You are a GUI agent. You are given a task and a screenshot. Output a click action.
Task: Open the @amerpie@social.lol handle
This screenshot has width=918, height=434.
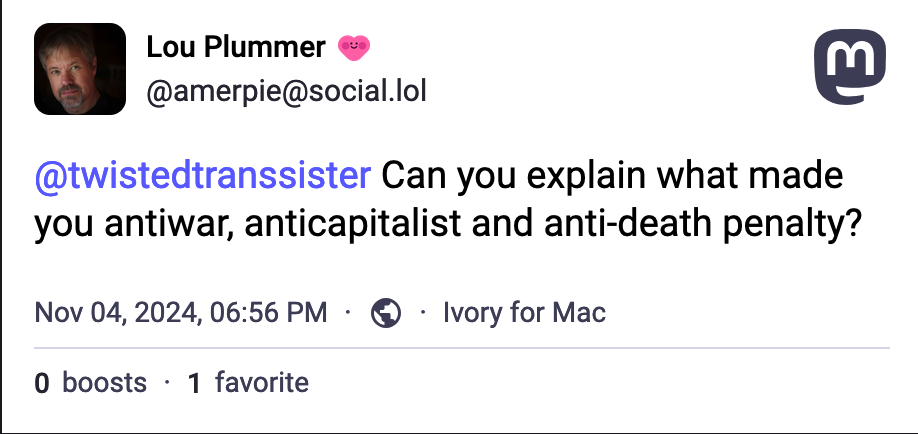click(x=287, y=92)
